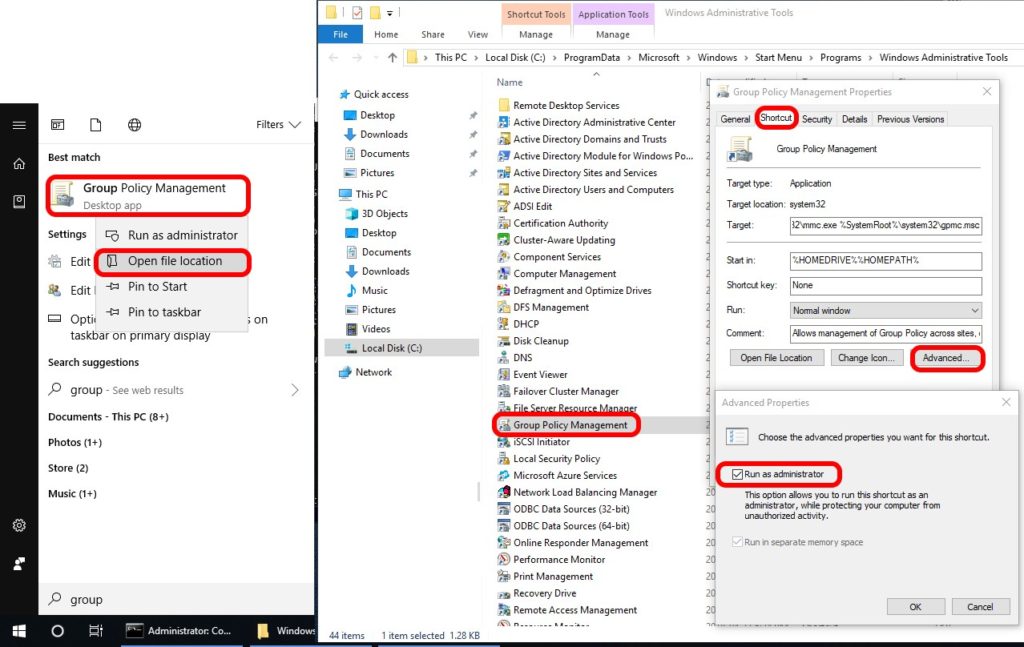Open the Start menu hamburger icon
The image size is (1024, 647).
pos(19,125)
